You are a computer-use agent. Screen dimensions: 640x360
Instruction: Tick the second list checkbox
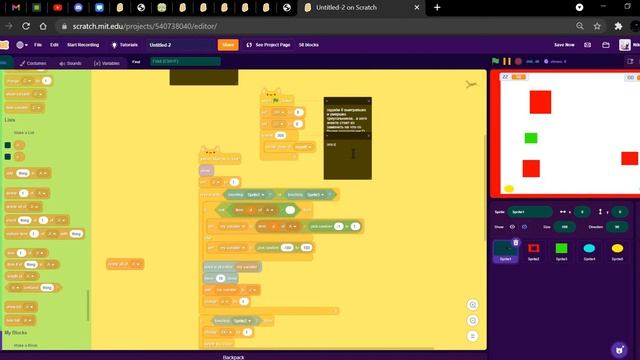pyautogui.click(x=8, y=156)
